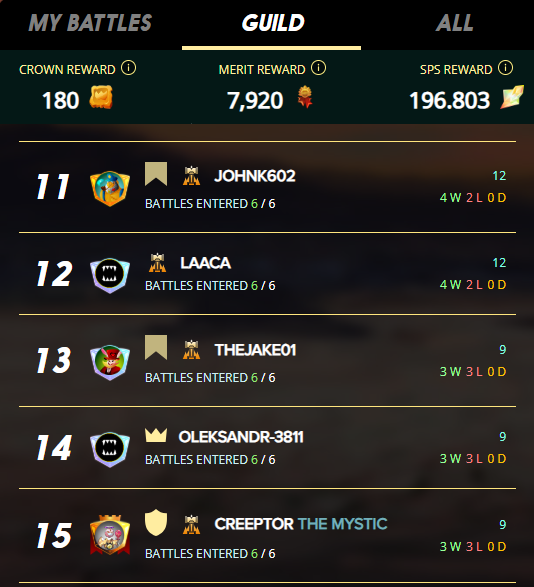Click CREEPTOR THE MYSTIC name
The width and height of the screenshot is (534, 587).
[x=301, y=524]
